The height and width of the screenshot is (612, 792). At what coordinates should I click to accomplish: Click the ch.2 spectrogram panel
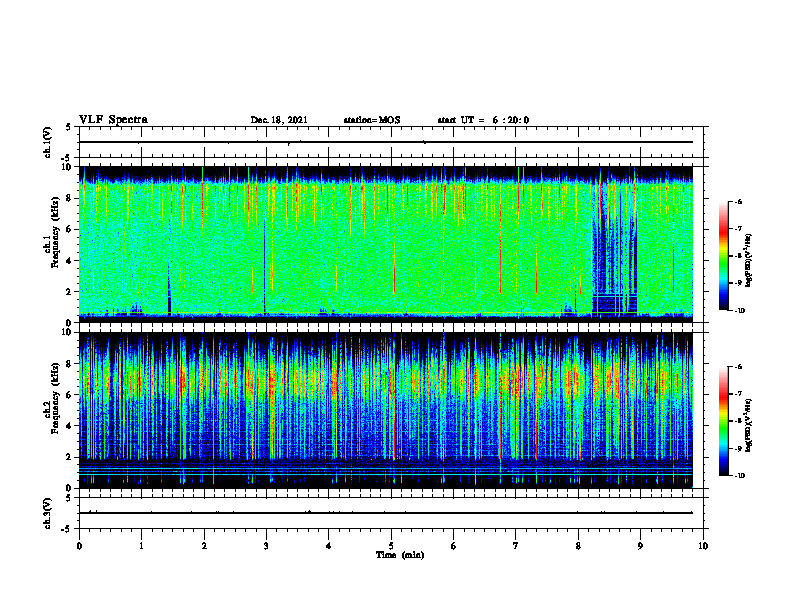(x=386, y=410)
